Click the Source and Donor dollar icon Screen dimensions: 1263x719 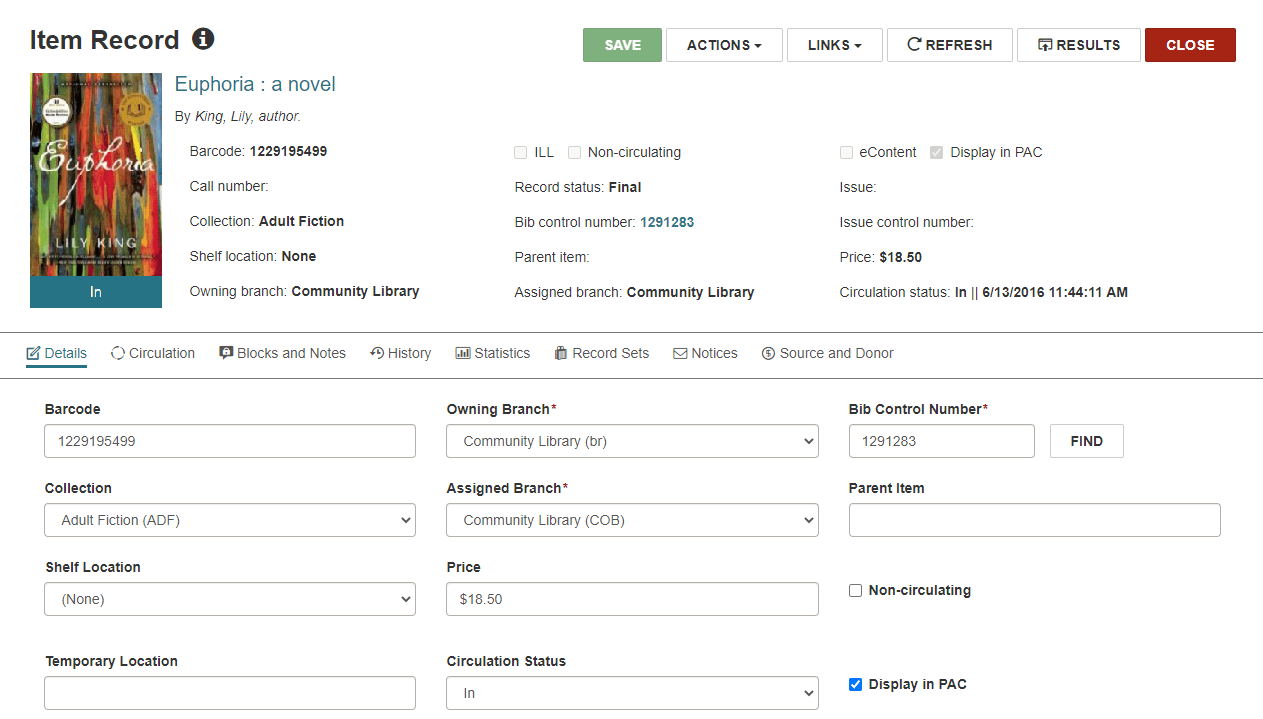click(x=768, y=353)
